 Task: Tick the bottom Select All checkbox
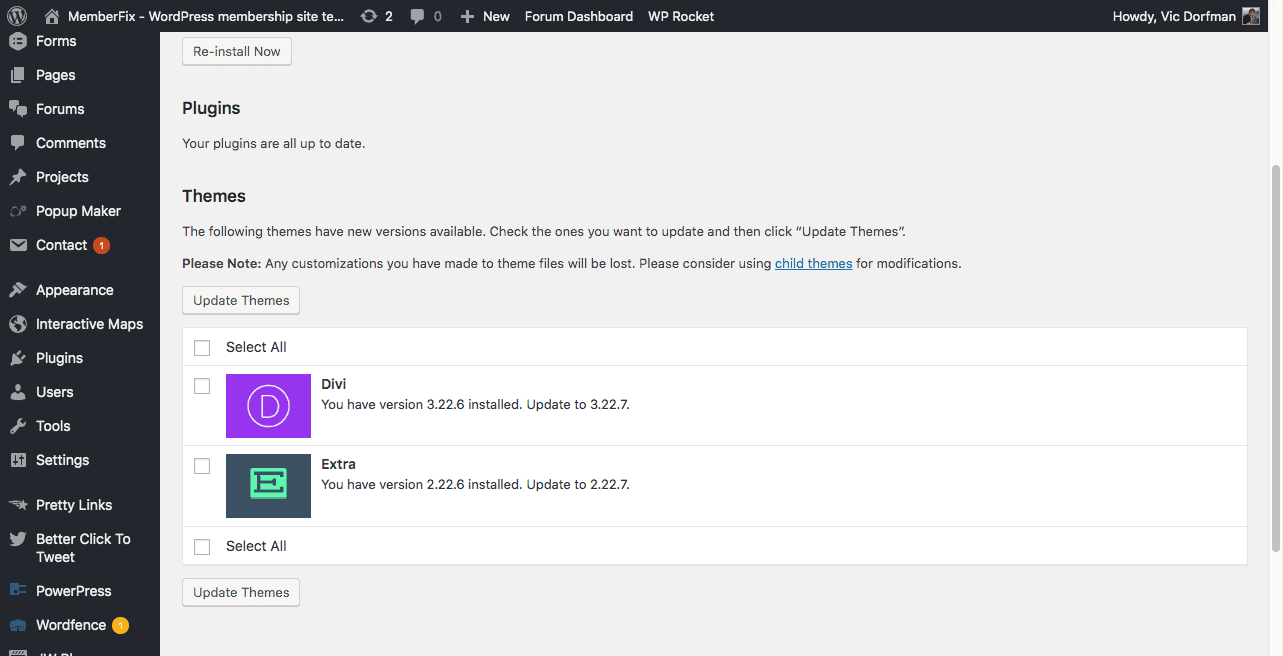coord(202,547)
